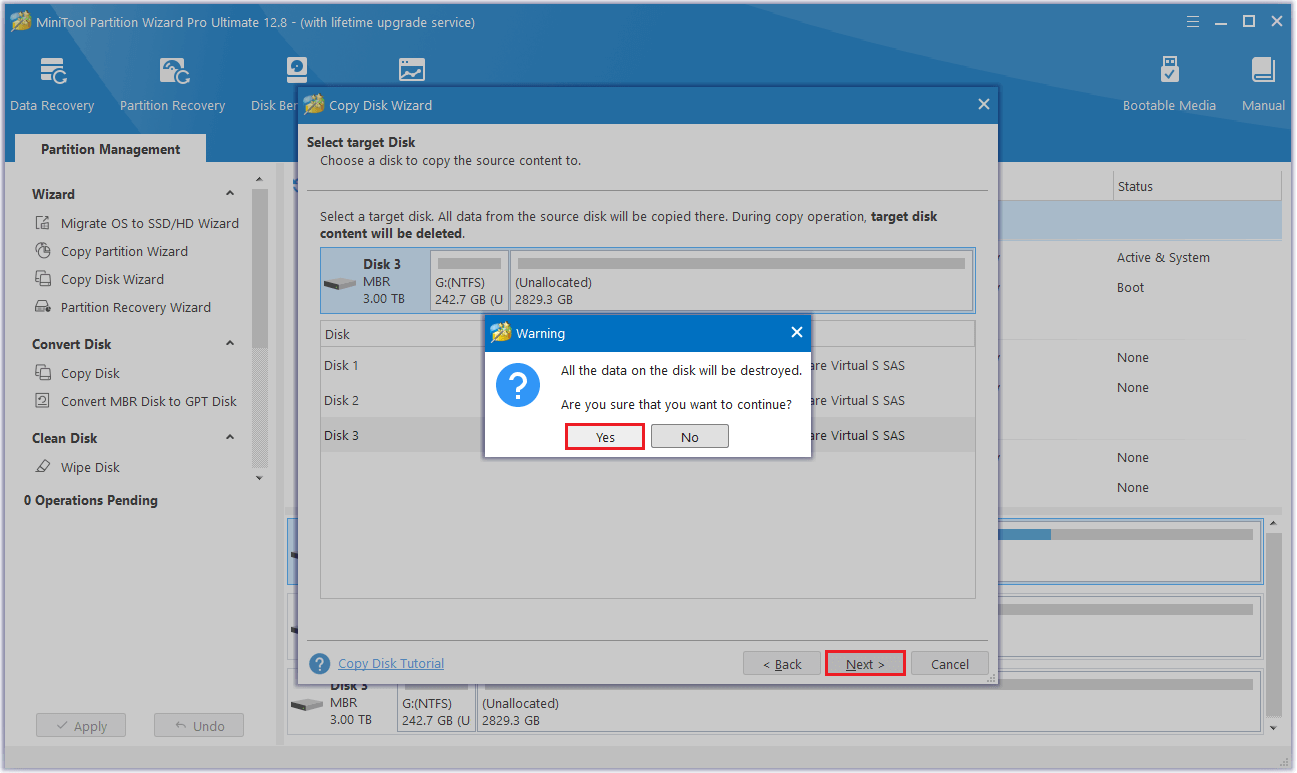Switch to Partition Management tab
Image resolution: width=1297 pixels, height=773 pixels.
(x=110, y=149)
